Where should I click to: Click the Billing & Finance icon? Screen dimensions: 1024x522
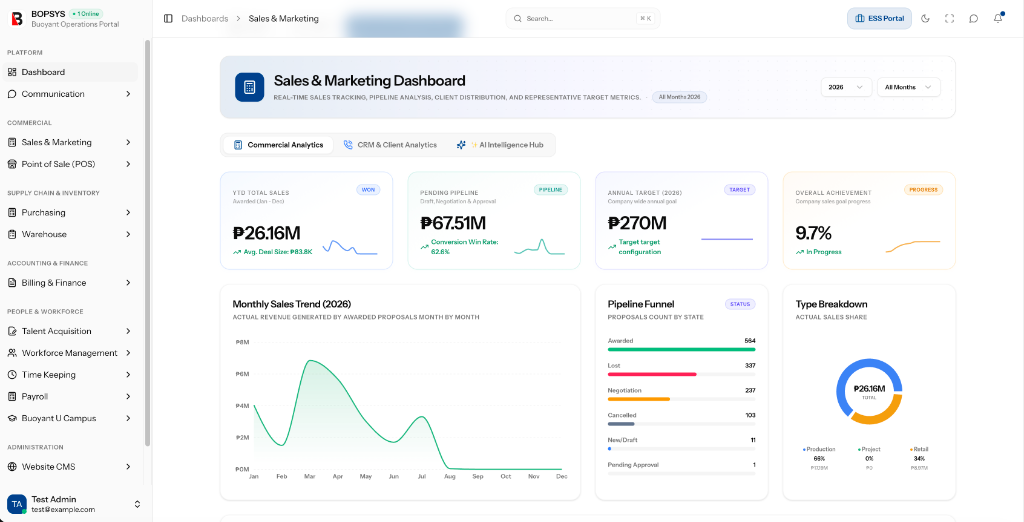[x=12, y=283]
